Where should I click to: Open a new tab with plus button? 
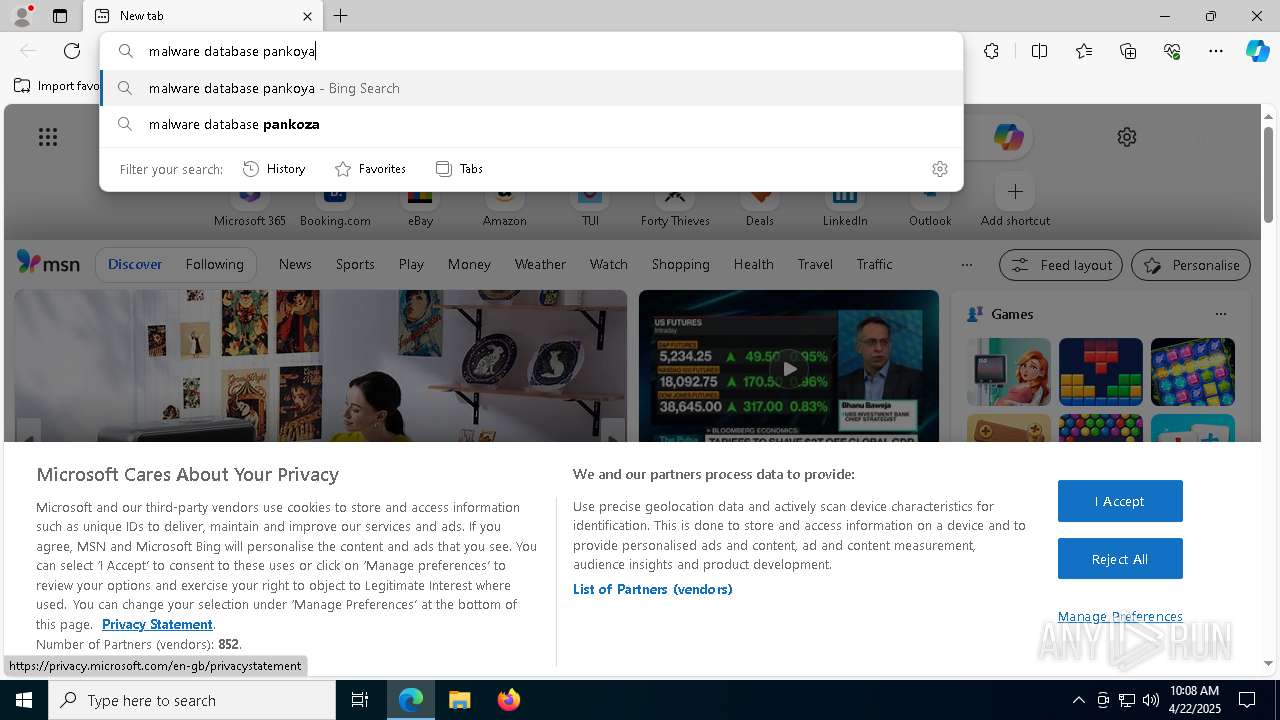click(x=341, y=16)
